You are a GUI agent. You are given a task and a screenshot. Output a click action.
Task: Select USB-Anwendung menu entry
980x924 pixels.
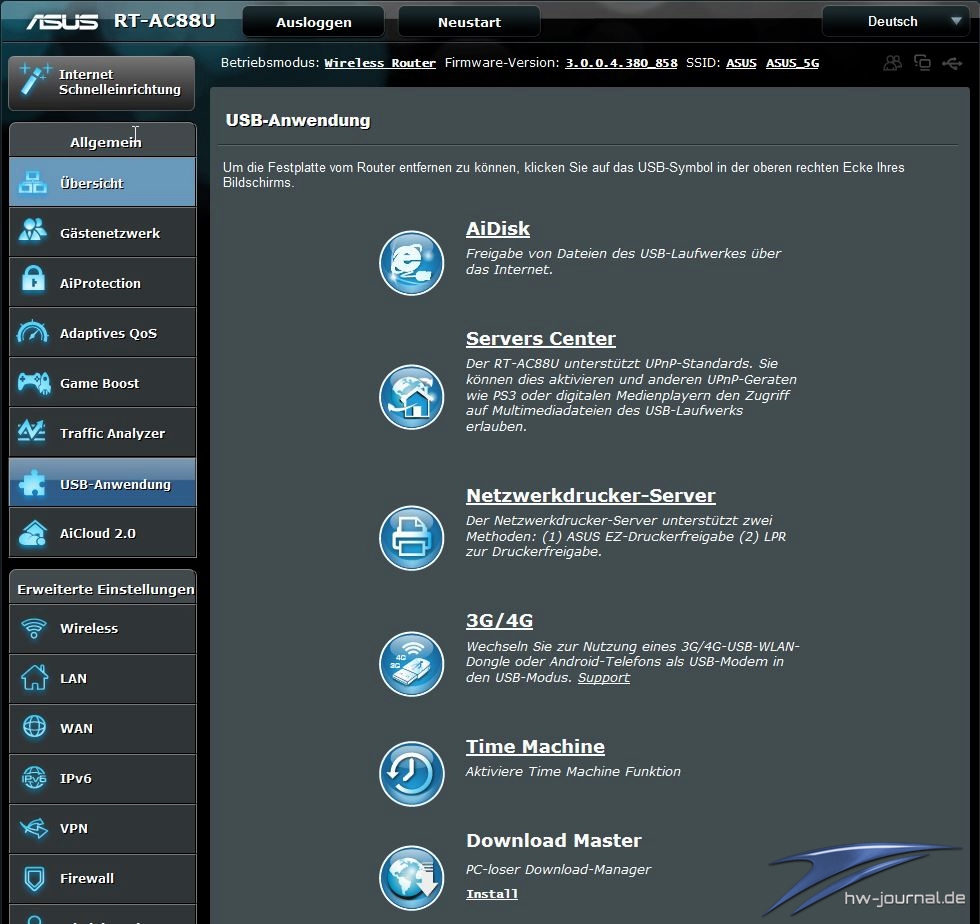tap(102, 483)
